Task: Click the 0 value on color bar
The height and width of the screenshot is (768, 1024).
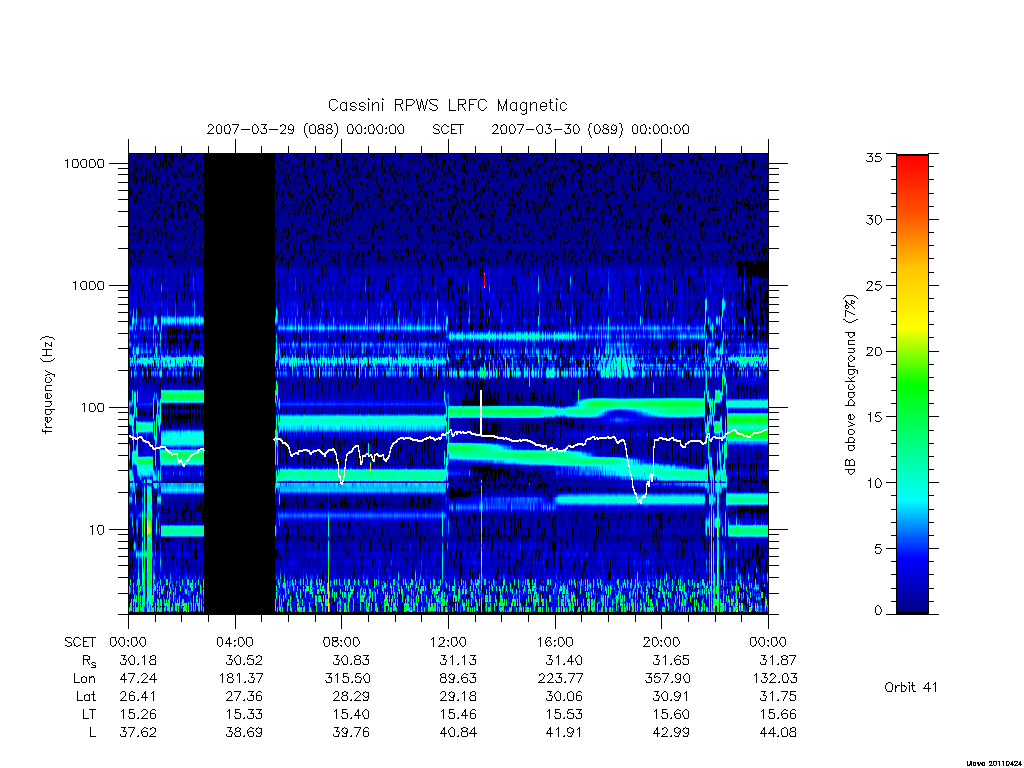Action: click(x=878, y=610)
